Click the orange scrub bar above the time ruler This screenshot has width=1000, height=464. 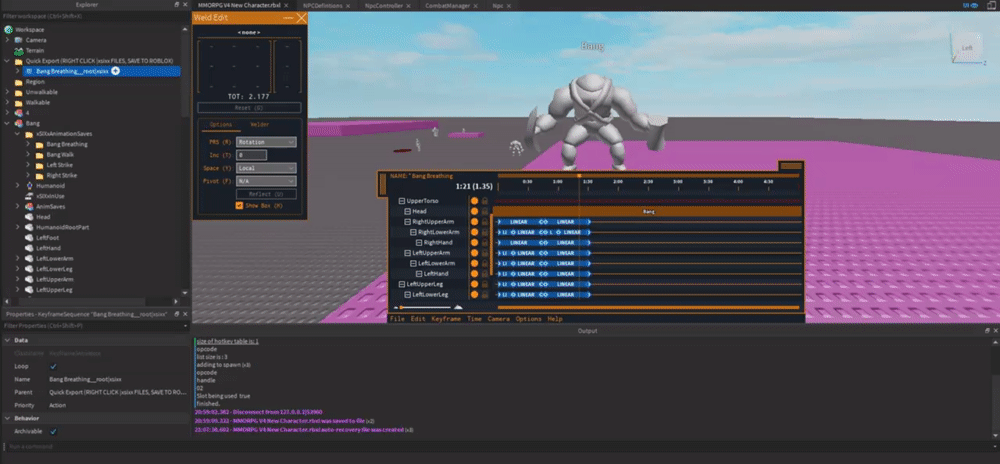(648, 175)
